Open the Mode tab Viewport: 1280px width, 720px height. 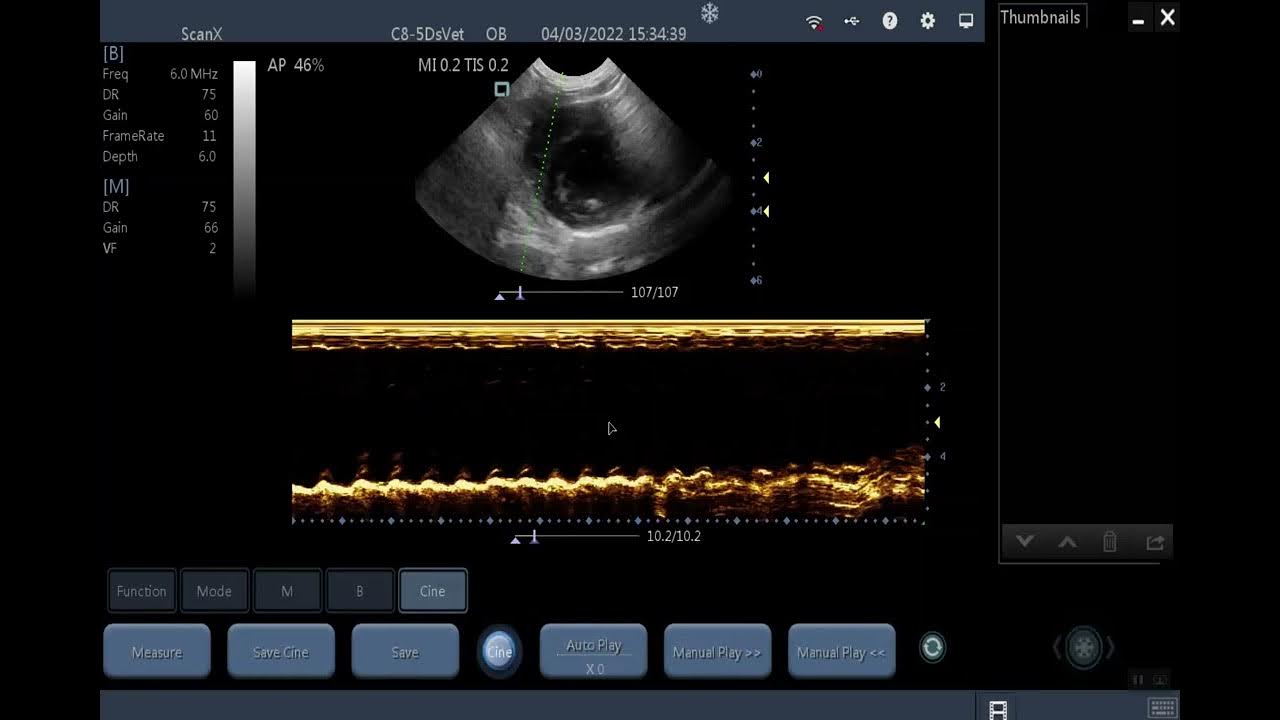point(214,591)
